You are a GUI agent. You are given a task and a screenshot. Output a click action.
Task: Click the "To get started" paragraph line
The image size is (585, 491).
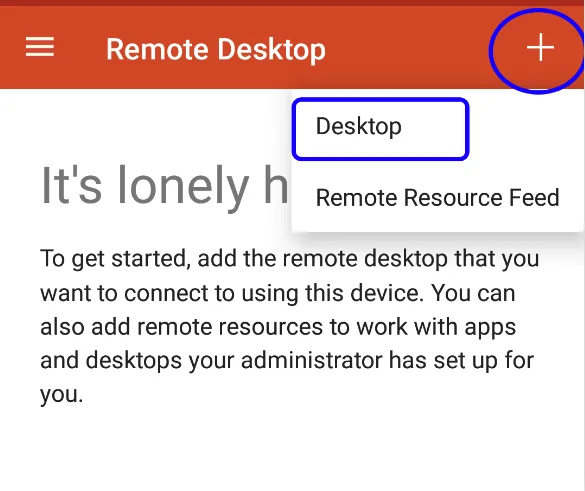click(290, 258)
